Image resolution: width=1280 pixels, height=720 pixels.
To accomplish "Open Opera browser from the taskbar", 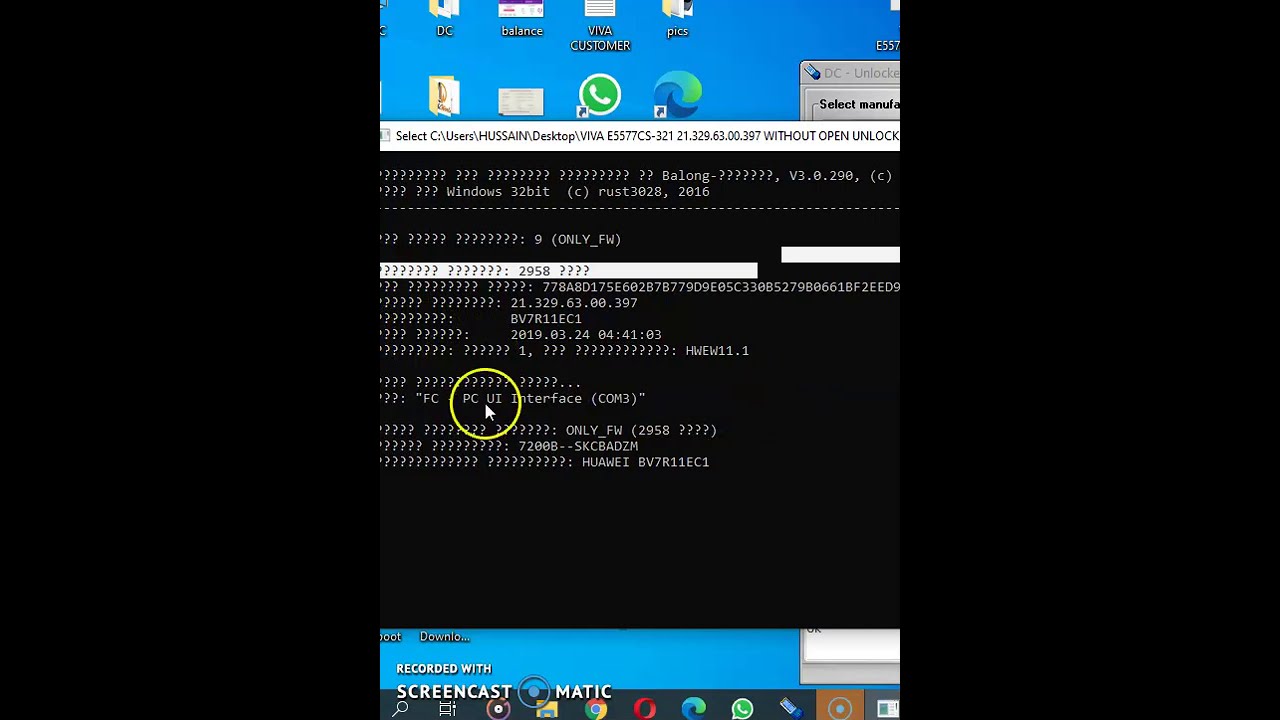I will coord(645,709).
